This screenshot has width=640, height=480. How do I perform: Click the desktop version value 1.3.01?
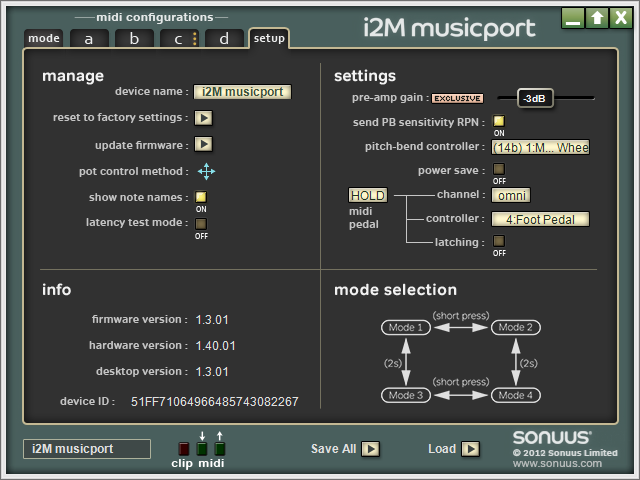(x=212, y=372)
